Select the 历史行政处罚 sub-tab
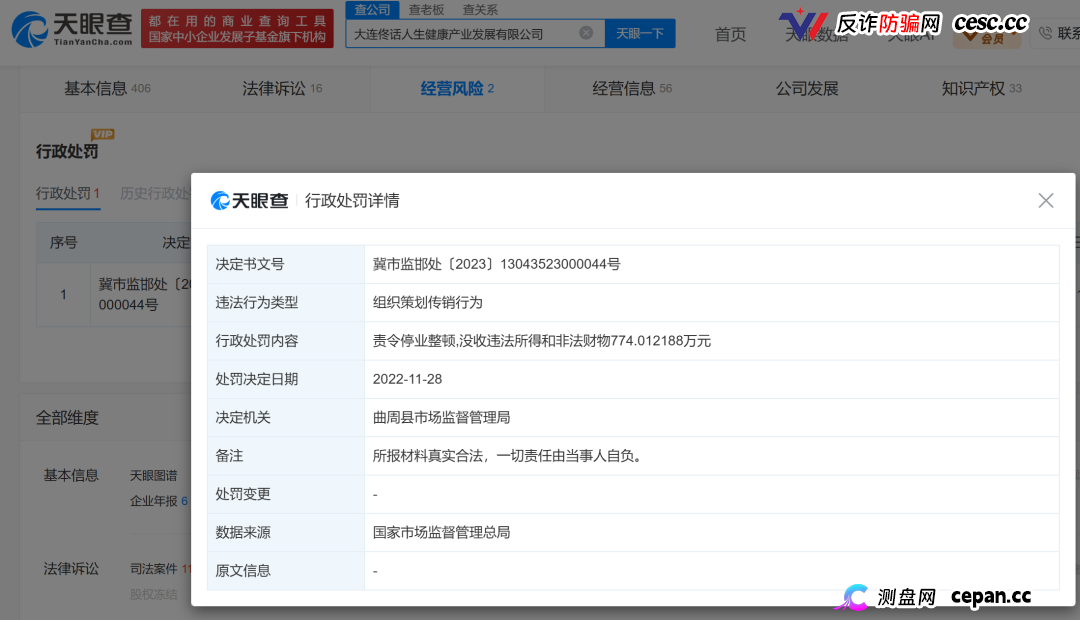Viewport: 1080px width, 620px height. click(x=155, y=194)
